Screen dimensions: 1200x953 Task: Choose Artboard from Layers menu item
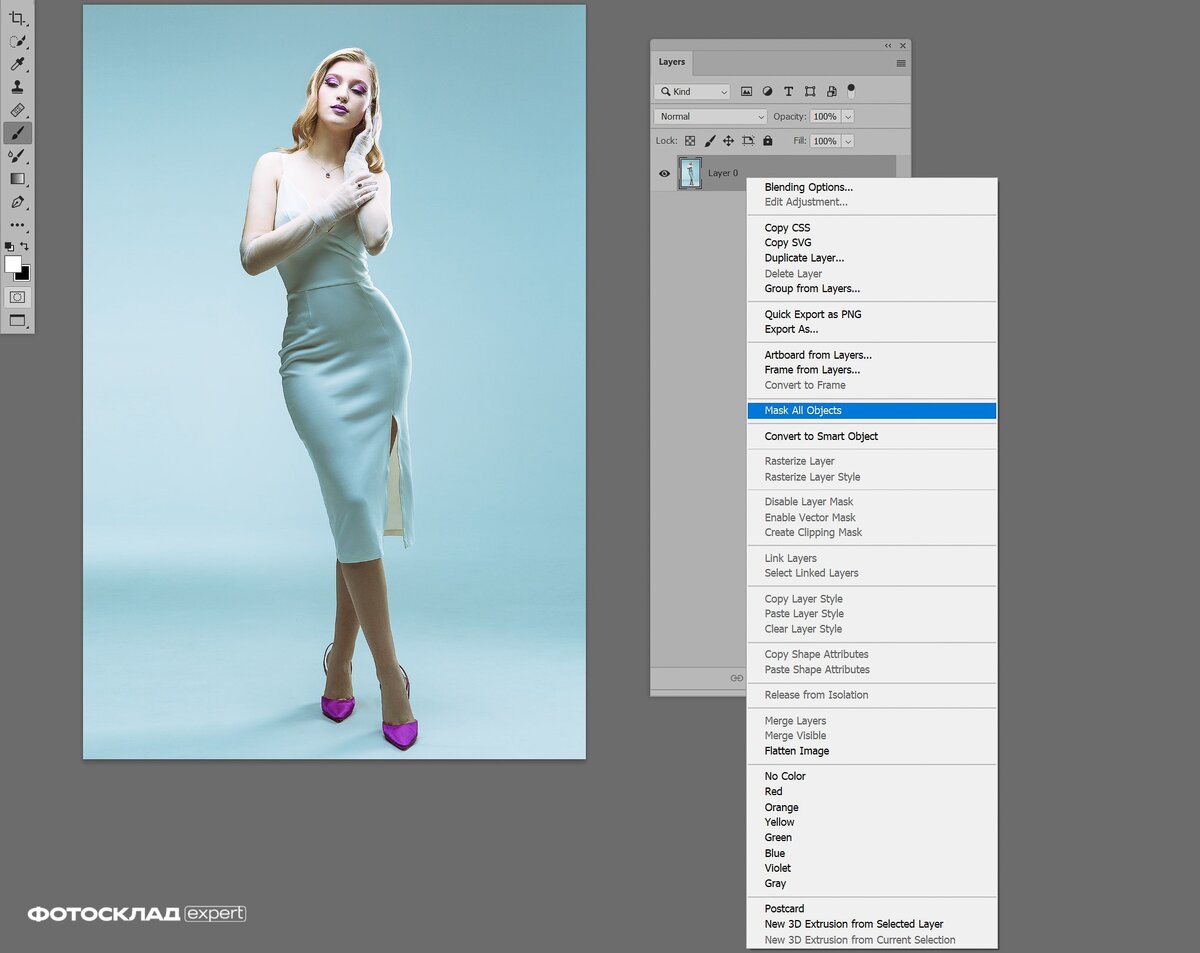click(x=818, y=355)
